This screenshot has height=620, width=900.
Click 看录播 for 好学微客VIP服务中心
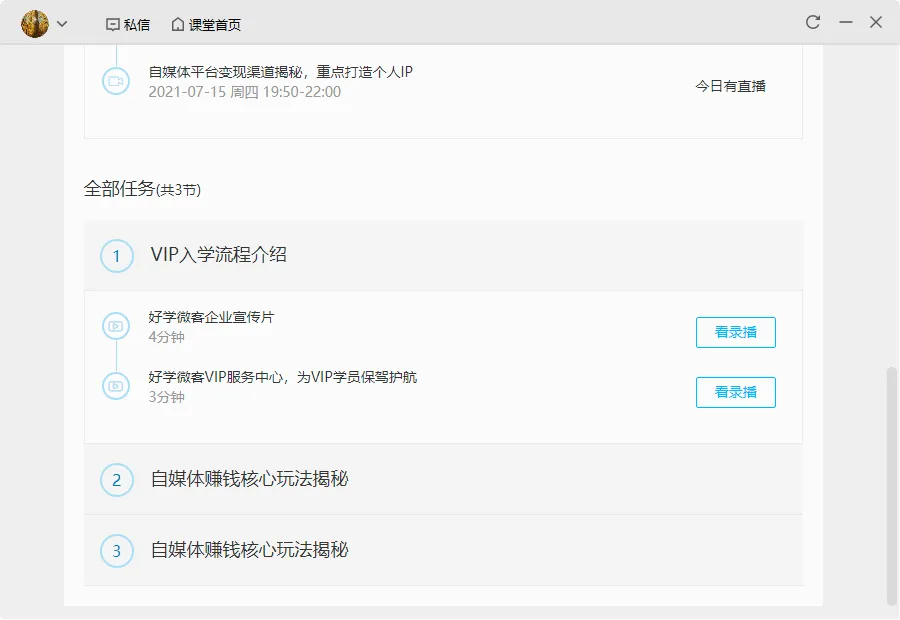tap(736, 393)
